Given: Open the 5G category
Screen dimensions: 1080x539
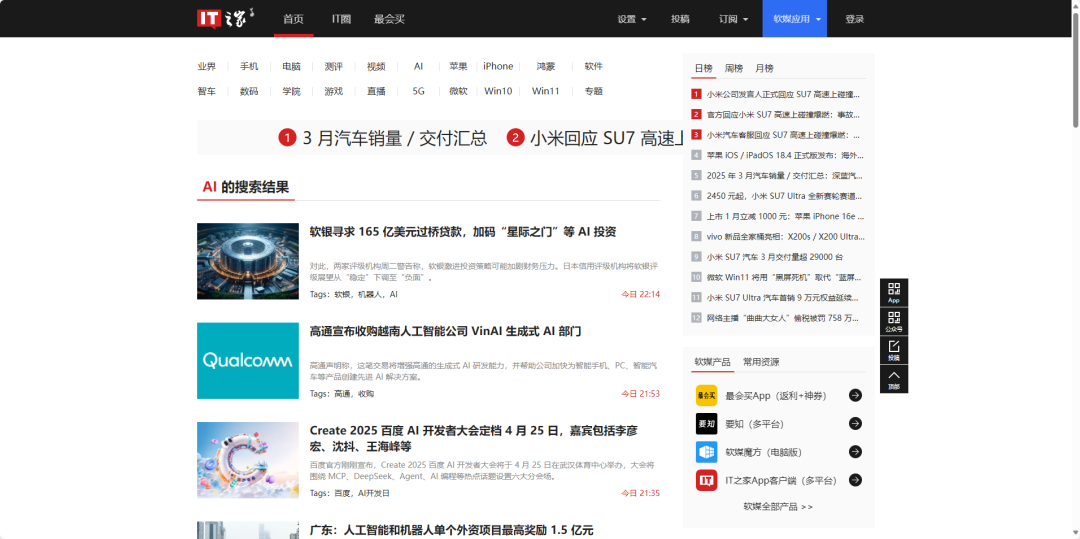Looking at the screenshot, I should 418,91.
